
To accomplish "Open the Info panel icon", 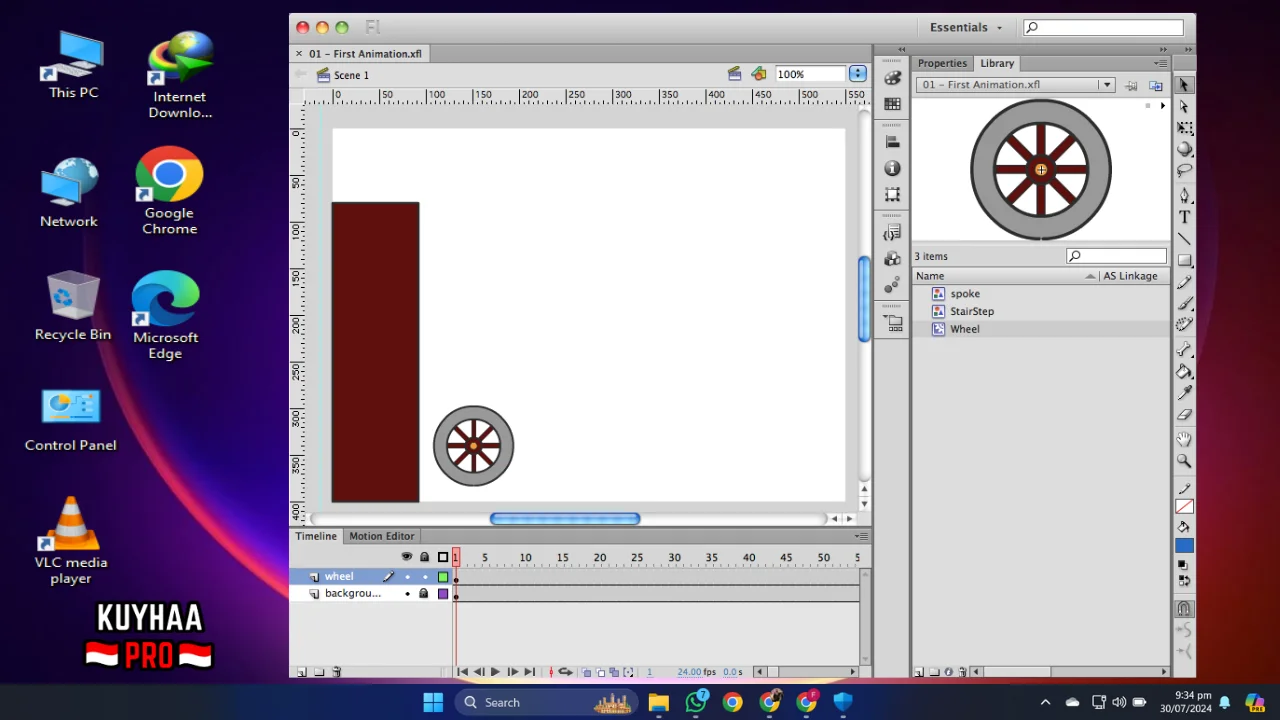I will [x=892, y=169].
